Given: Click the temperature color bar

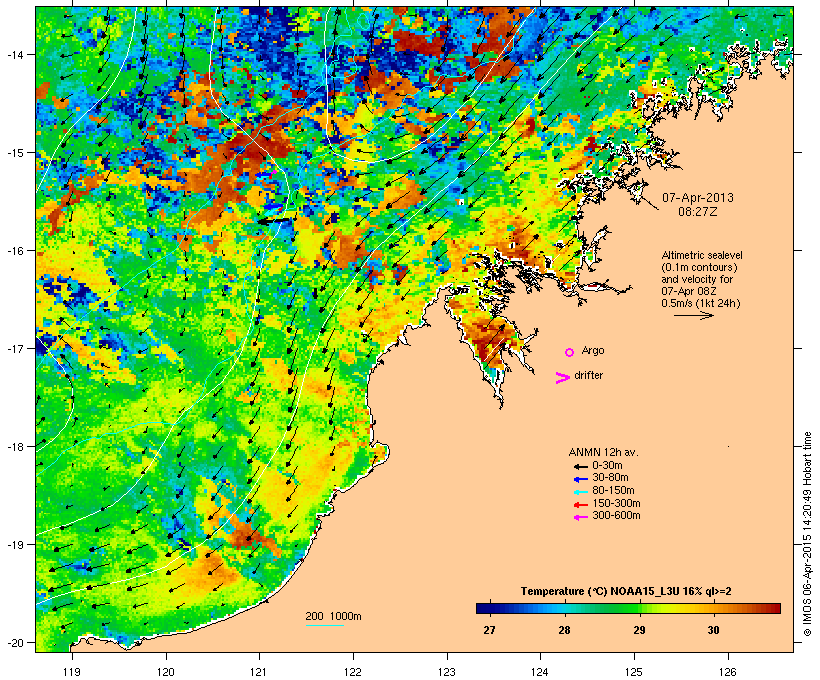Looking at the screenshot, I should coord(628,608).
